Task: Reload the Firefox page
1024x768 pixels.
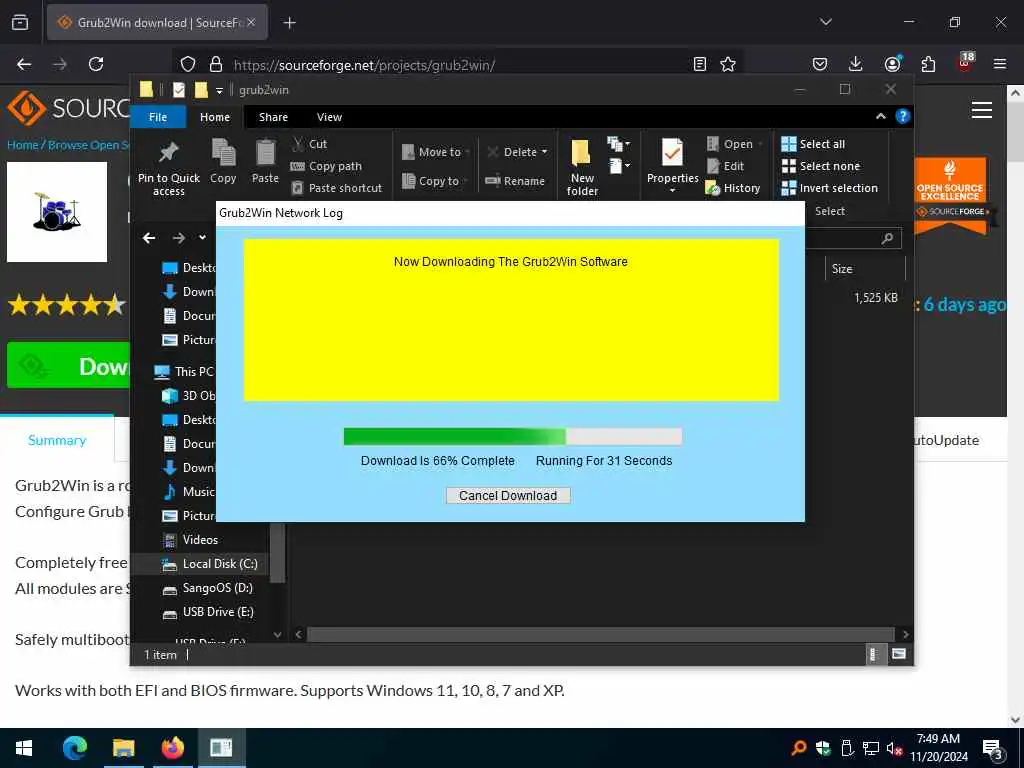Action: 96,64
